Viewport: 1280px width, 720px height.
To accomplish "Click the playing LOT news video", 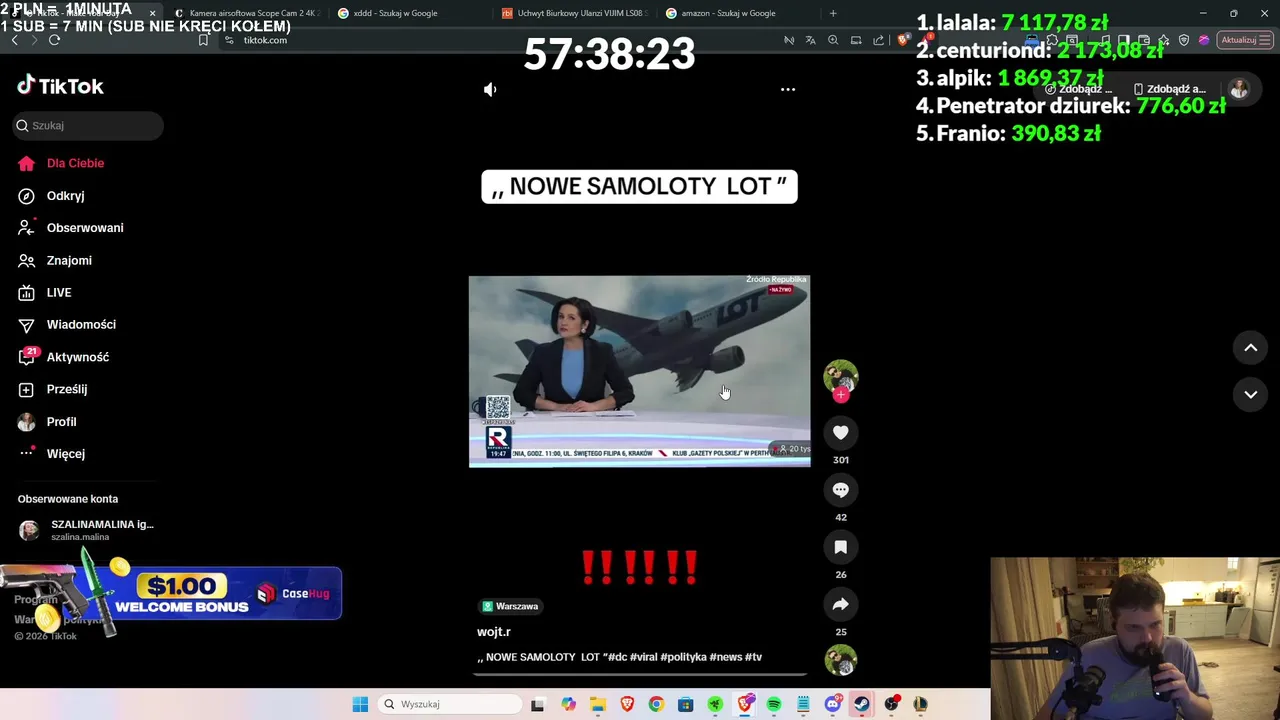I will [639, 371].
